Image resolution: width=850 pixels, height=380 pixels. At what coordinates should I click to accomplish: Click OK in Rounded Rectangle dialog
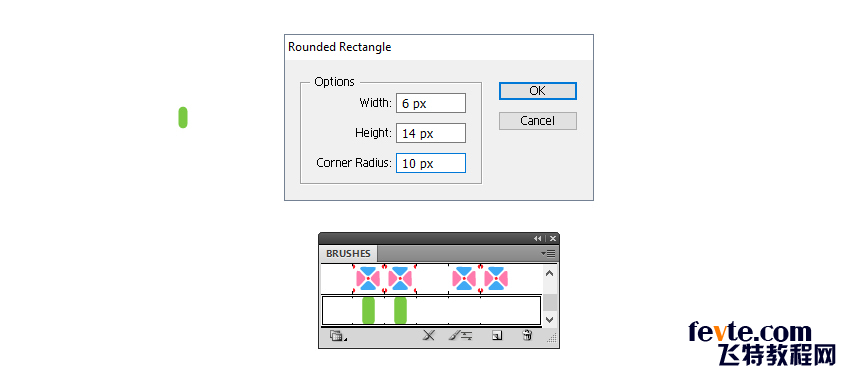coord(537,91)
